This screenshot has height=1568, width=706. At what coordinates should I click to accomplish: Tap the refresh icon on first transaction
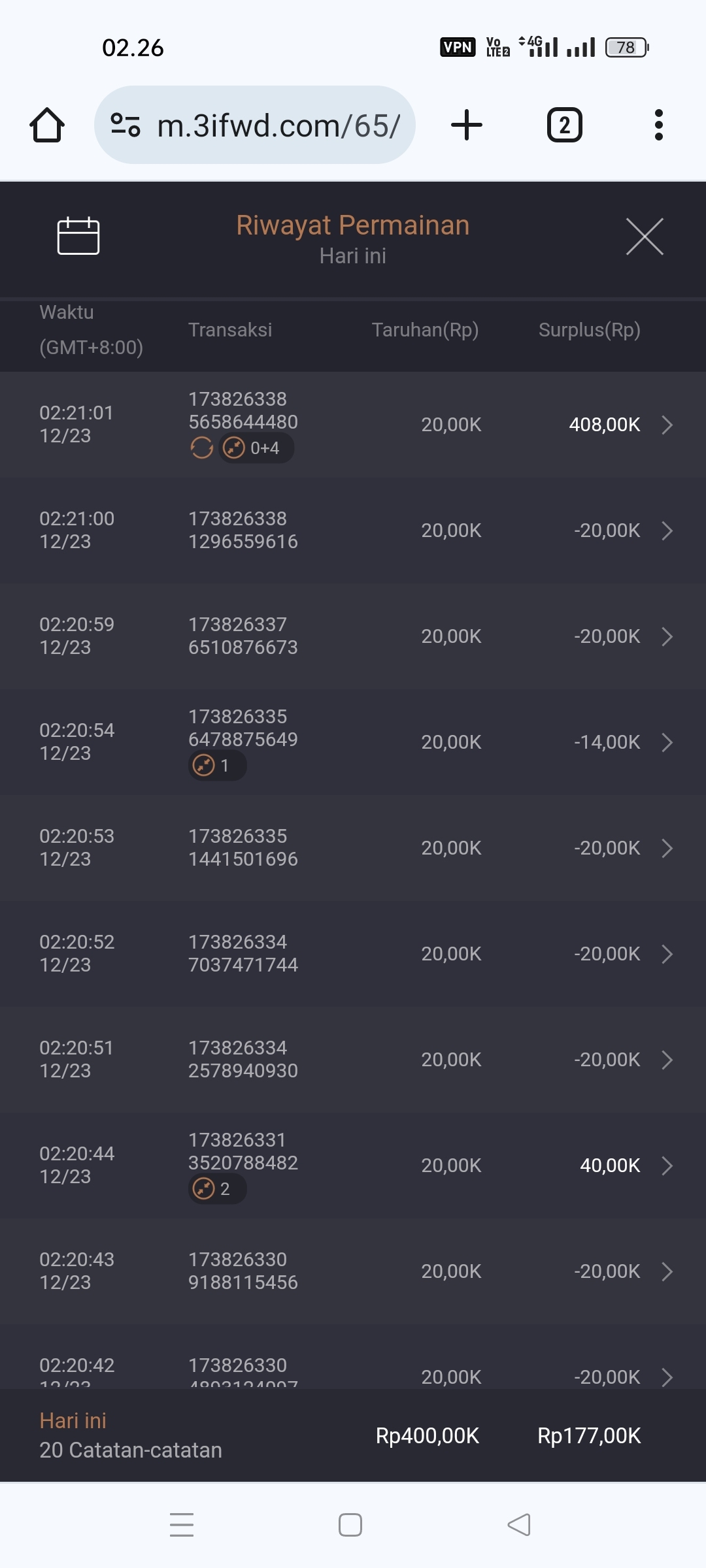201,448
